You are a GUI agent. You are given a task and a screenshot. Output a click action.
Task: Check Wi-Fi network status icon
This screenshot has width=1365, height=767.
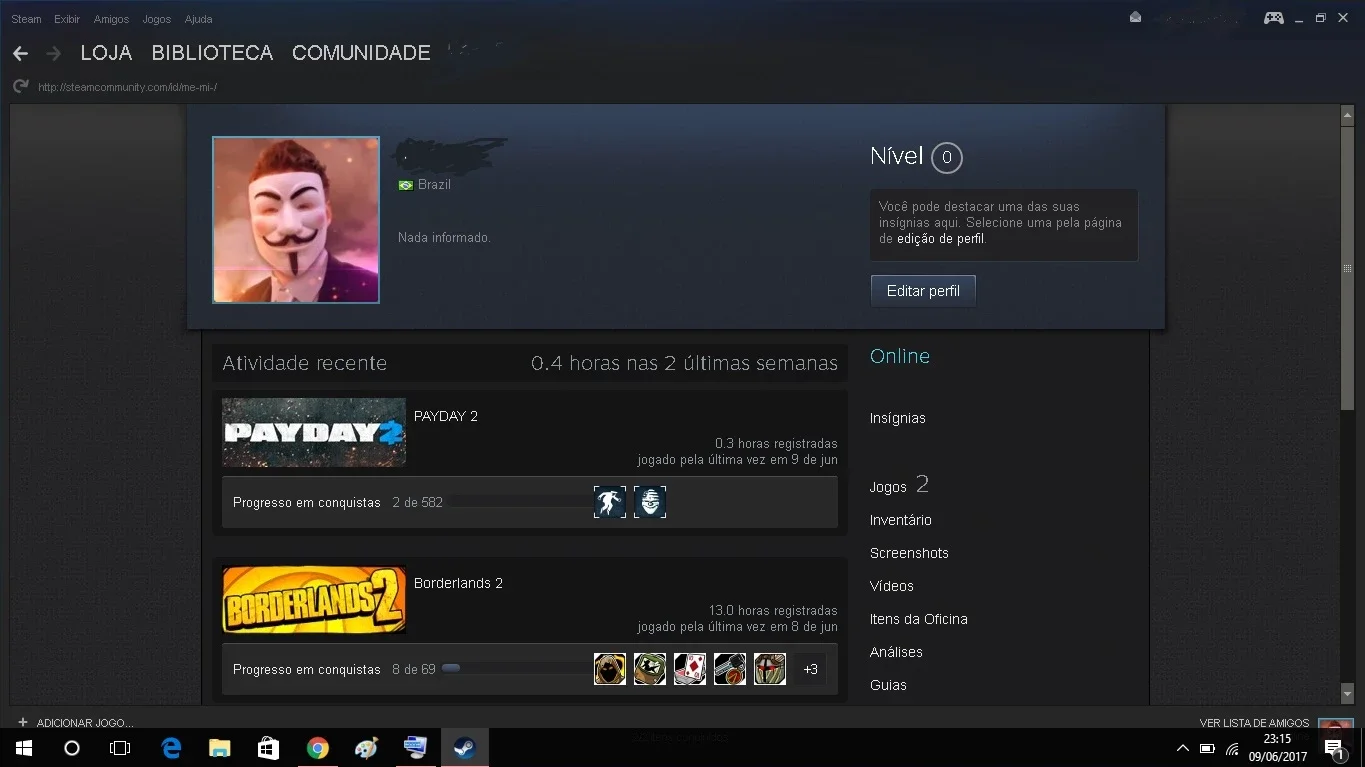(1232, 748)
